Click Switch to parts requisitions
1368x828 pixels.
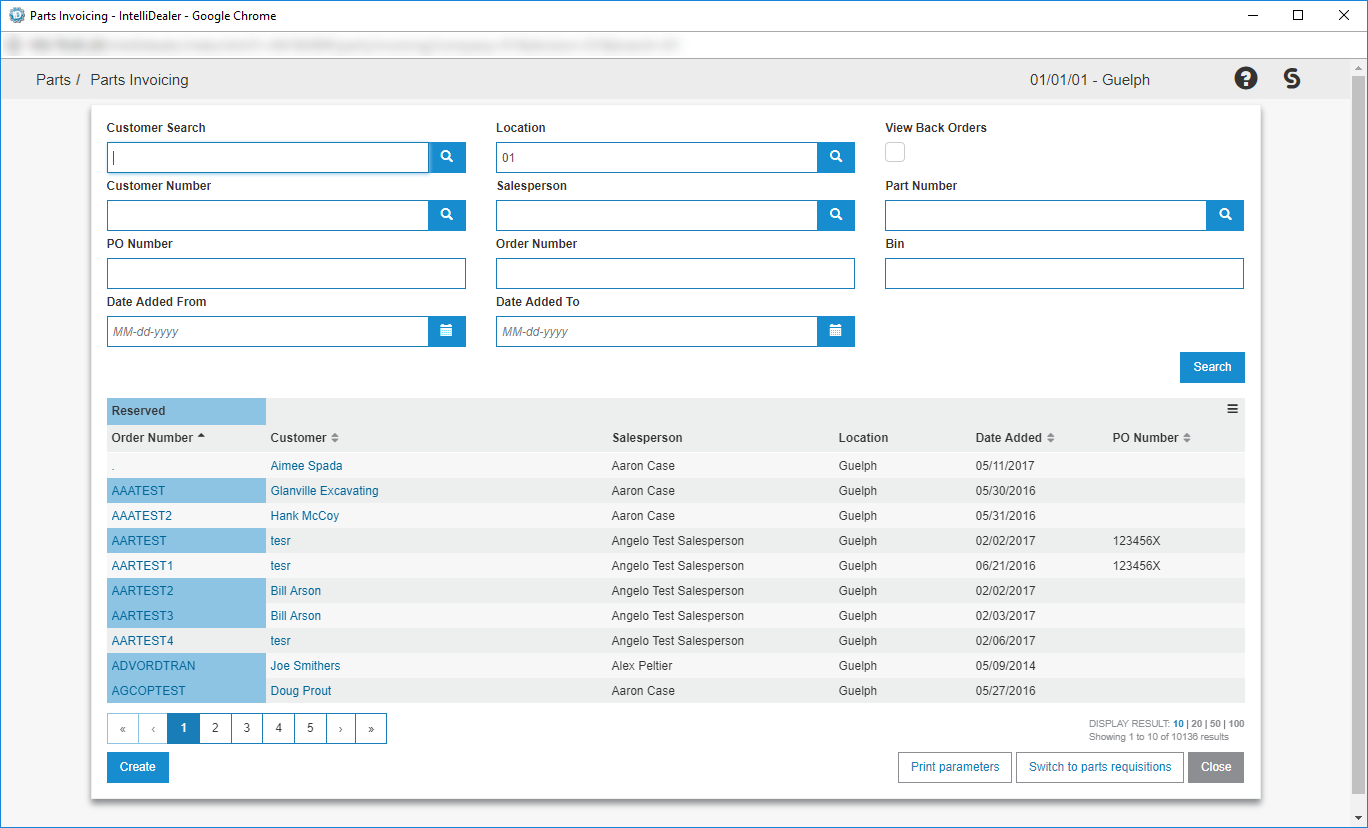tap(1100, 767)
